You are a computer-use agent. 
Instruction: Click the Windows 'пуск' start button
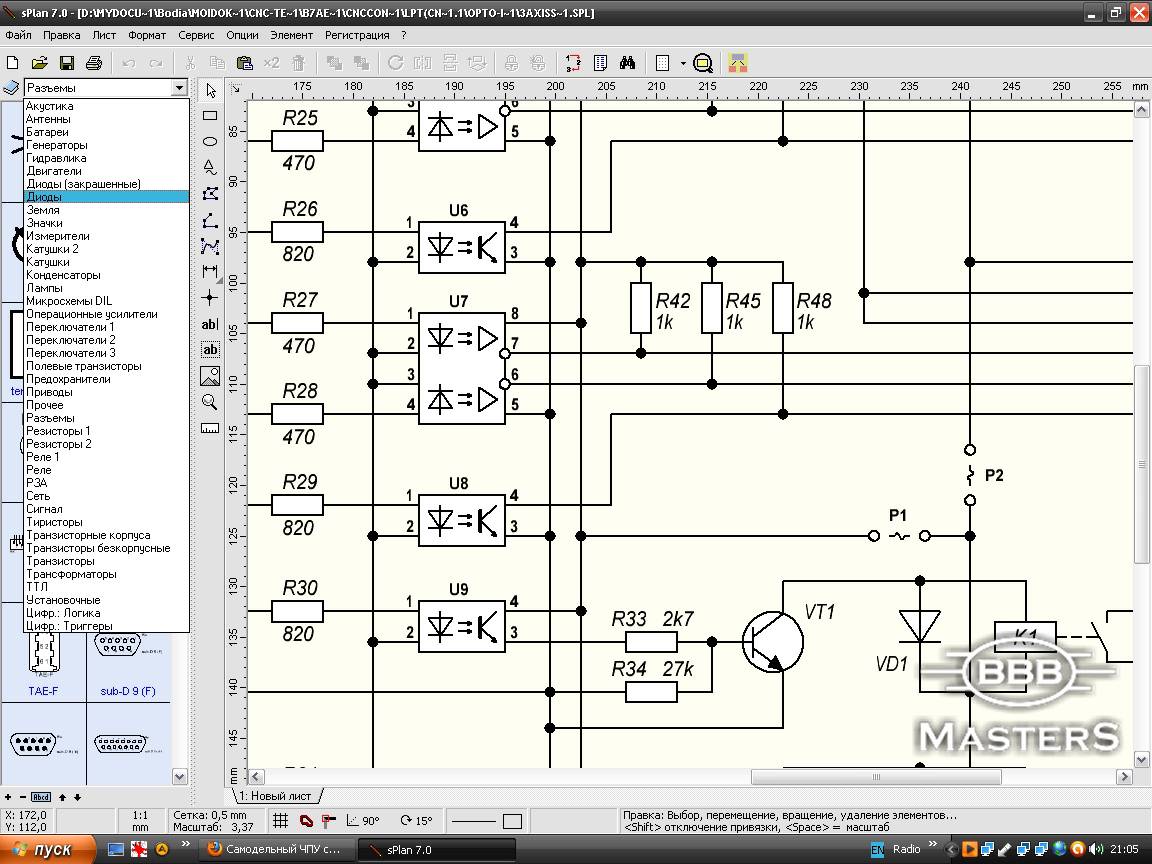pyautogui.click(x=48, y=850)
